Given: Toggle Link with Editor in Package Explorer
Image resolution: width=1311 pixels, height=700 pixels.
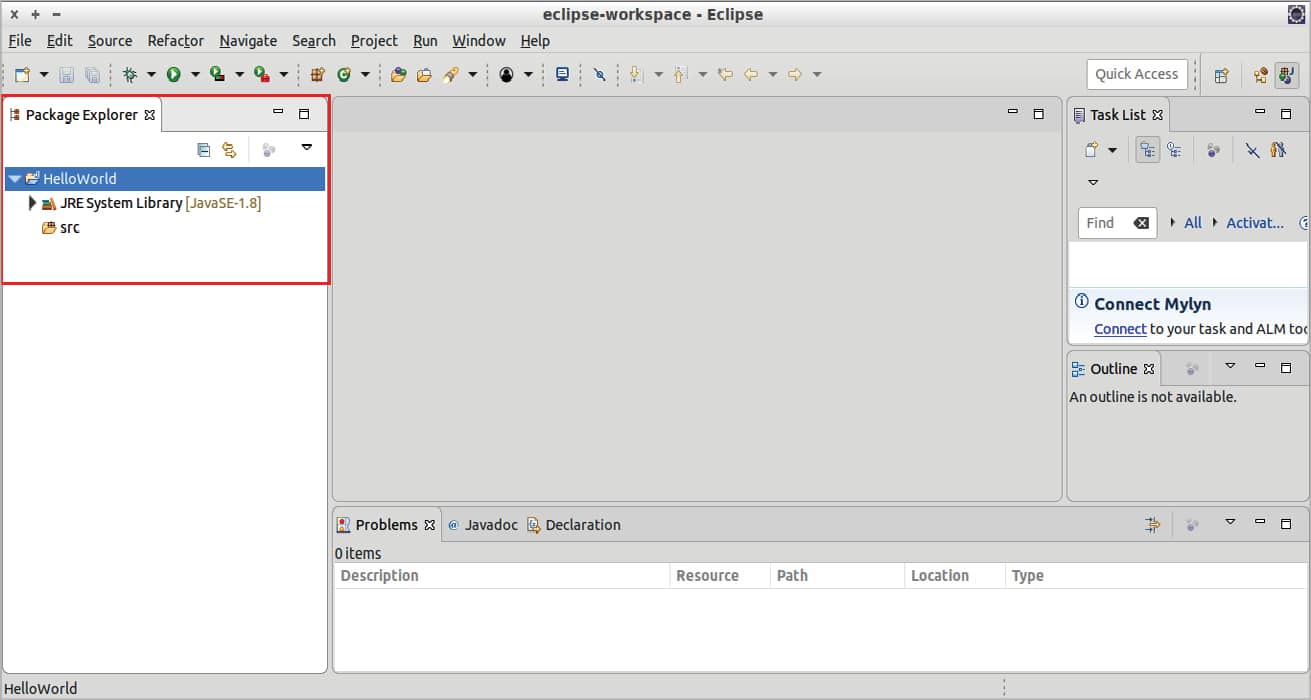Looking at the screenshot, I should [229, 150].
